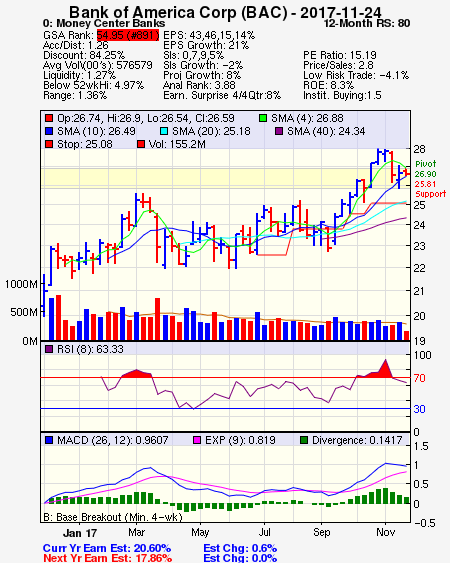Click the cyan SMA (20) legend square
The image size is (450, 563).
[164, 131]
